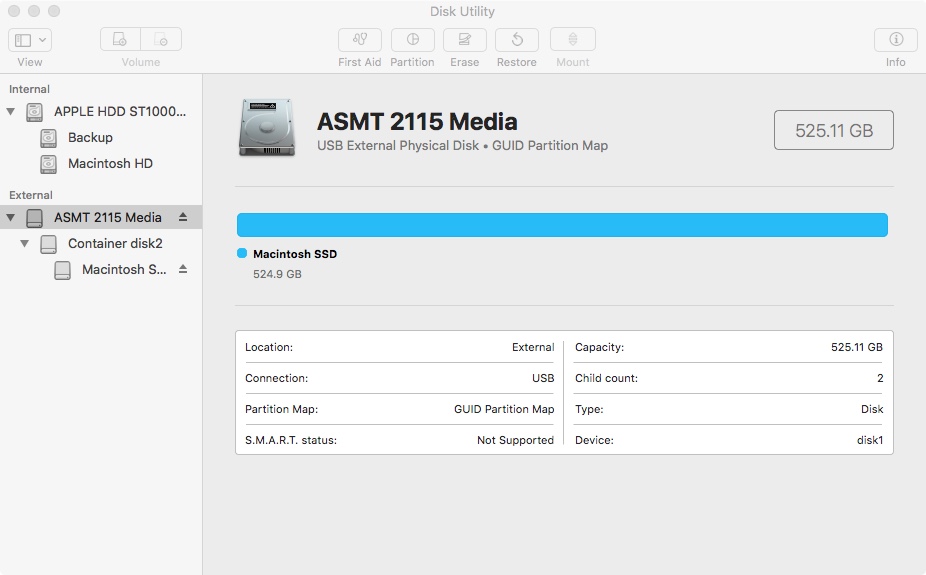926x575 pixels.
Task: Click the ASMT 2115 Media heading
Action: pyautogui.click(x=418, y=122)
